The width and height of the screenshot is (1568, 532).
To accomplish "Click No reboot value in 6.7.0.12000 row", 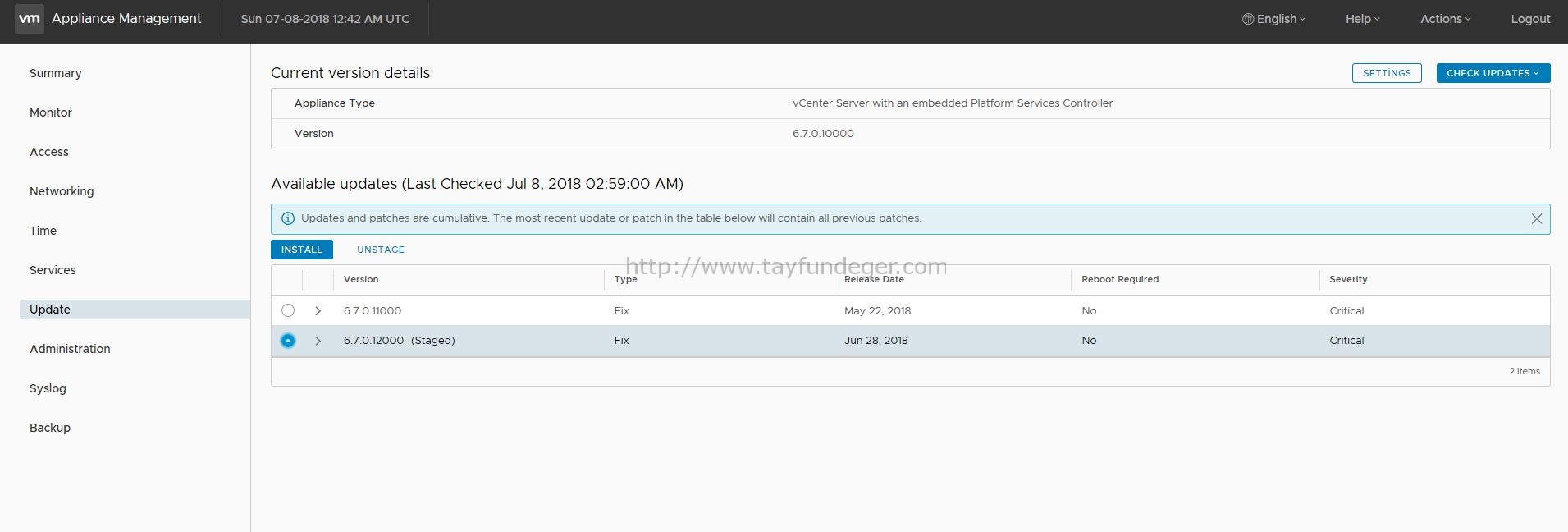I will pos(1089,341).
